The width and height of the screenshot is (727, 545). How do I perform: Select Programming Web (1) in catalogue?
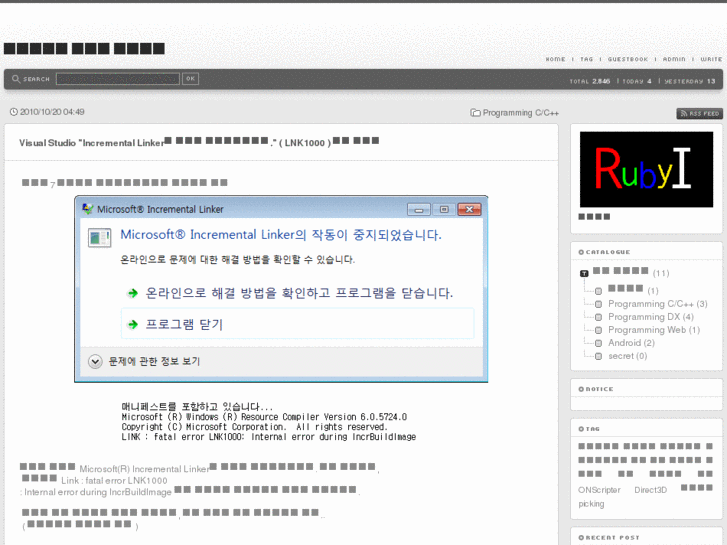click(654, 330)
